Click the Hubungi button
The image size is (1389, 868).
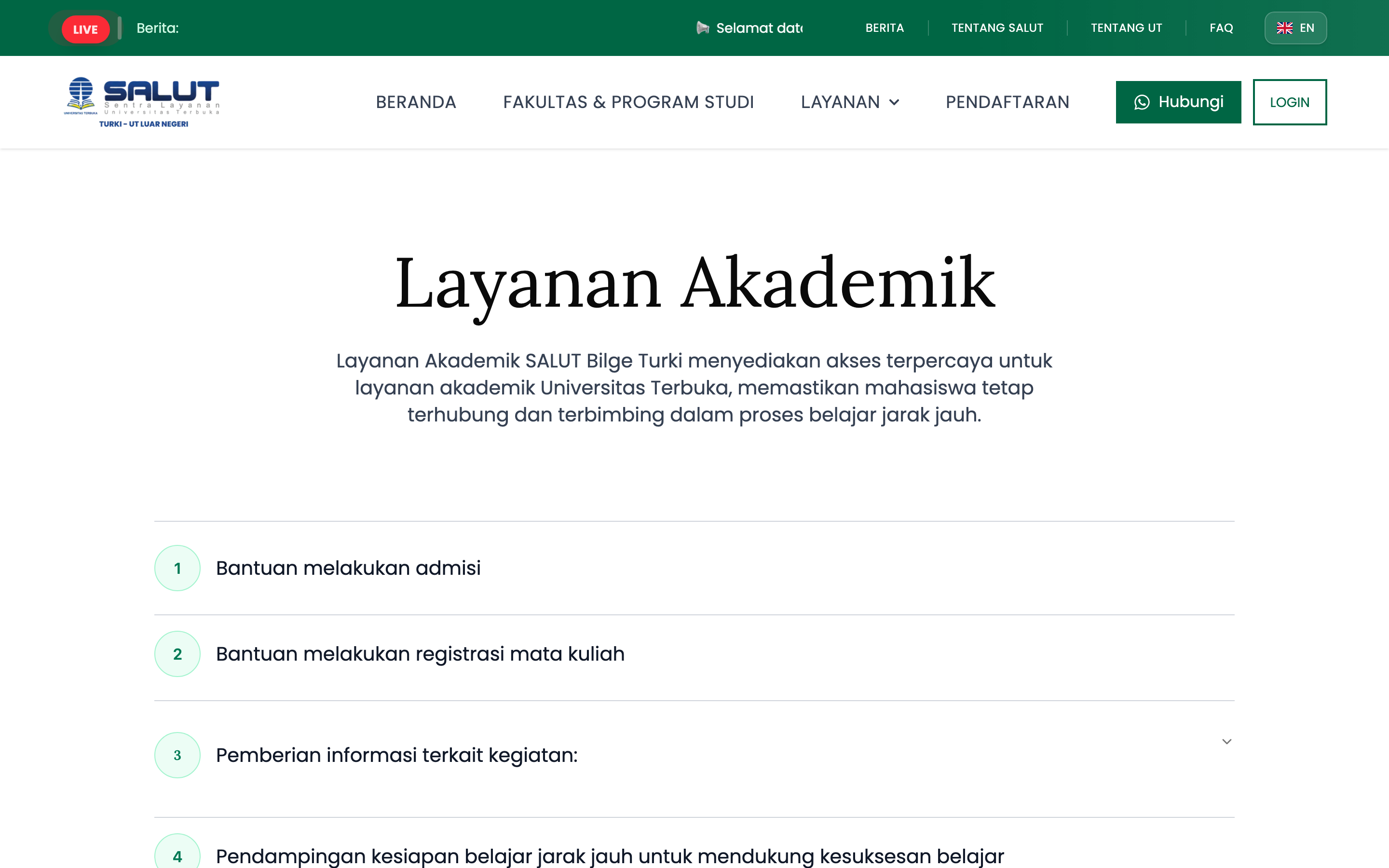point(1178,102)
